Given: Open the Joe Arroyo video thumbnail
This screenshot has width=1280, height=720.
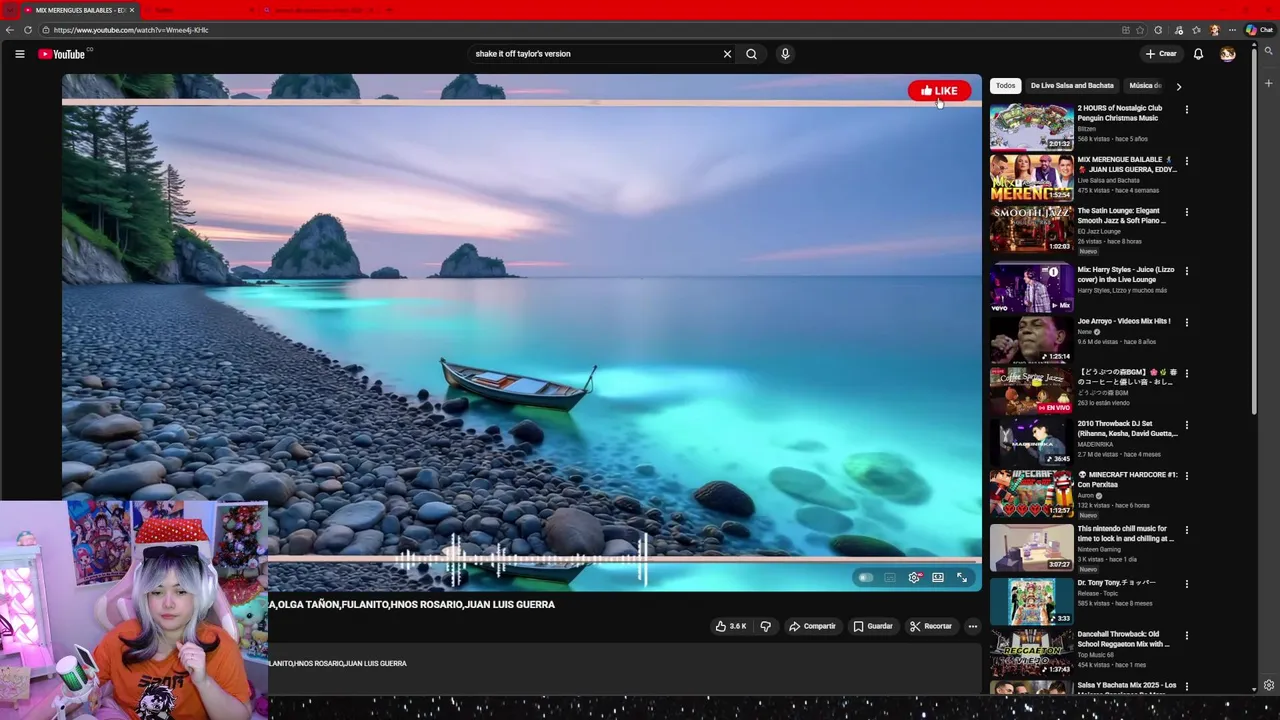Looking at the screenshot, I should pos(1032,339).
